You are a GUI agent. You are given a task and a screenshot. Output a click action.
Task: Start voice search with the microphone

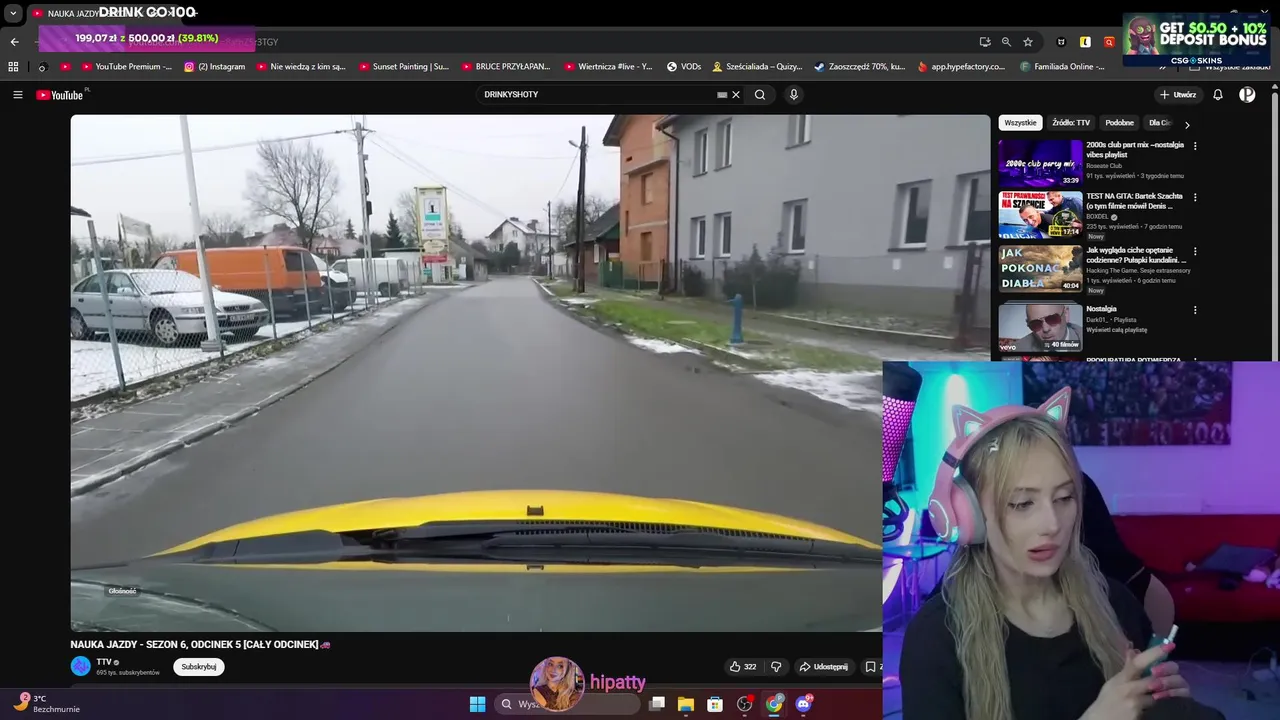pos(794,95)
